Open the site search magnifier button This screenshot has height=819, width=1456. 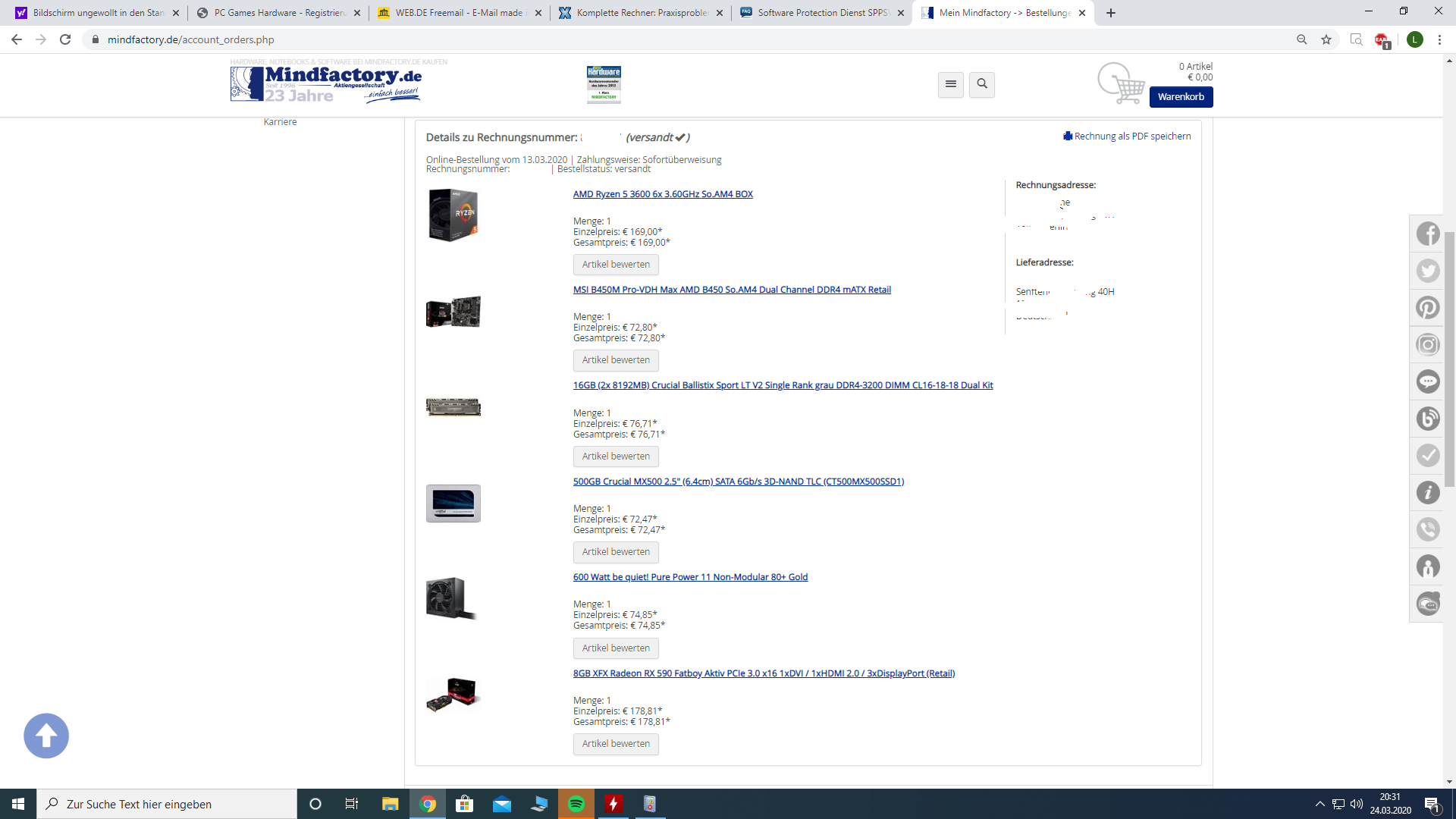click(982, 84)
